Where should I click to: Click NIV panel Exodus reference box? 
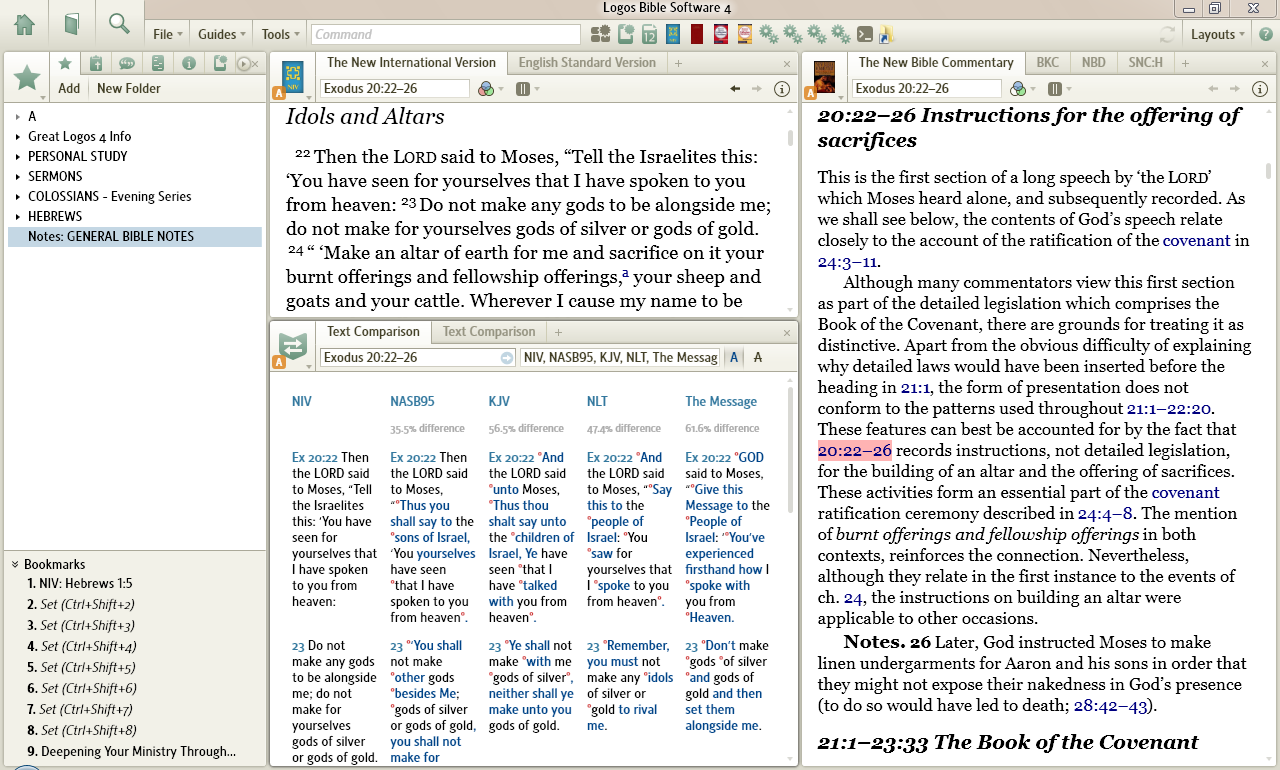pos(395,89)
